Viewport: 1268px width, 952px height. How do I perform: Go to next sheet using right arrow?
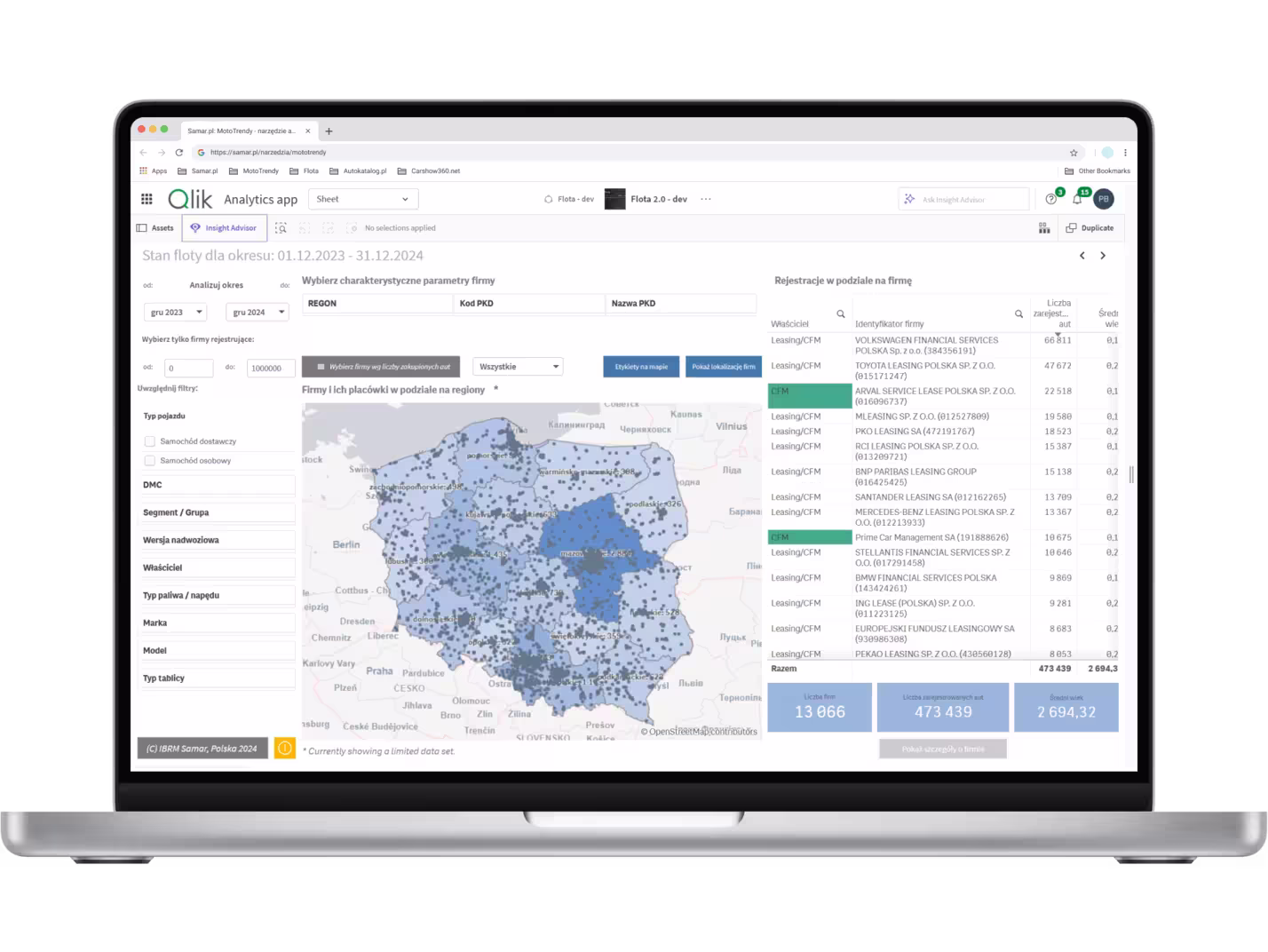click(1103, 256)
